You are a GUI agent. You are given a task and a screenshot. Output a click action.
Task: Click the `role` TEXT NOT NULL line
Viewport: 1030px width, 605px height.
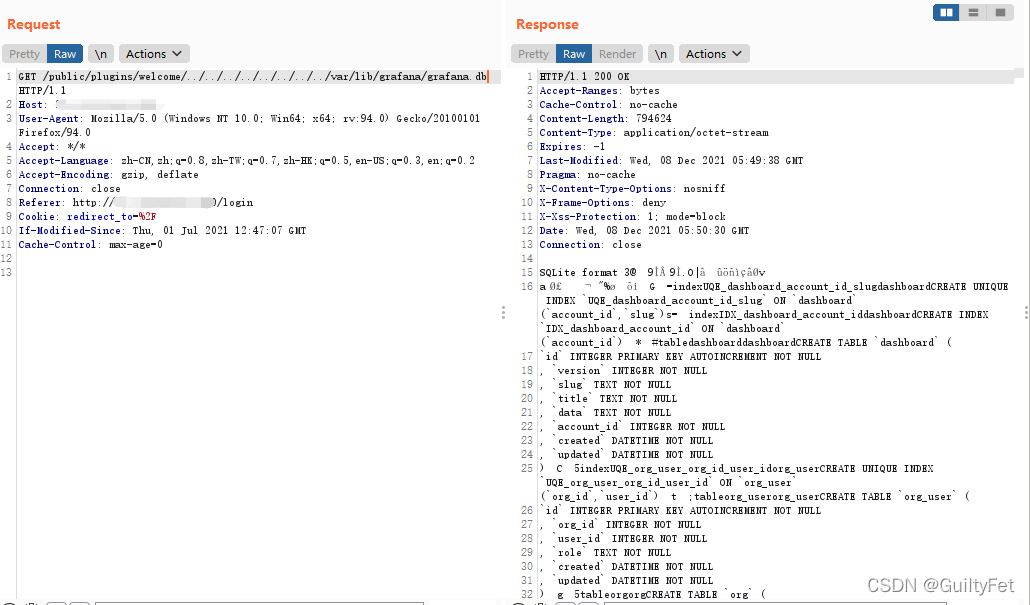(x=605, y=553)
